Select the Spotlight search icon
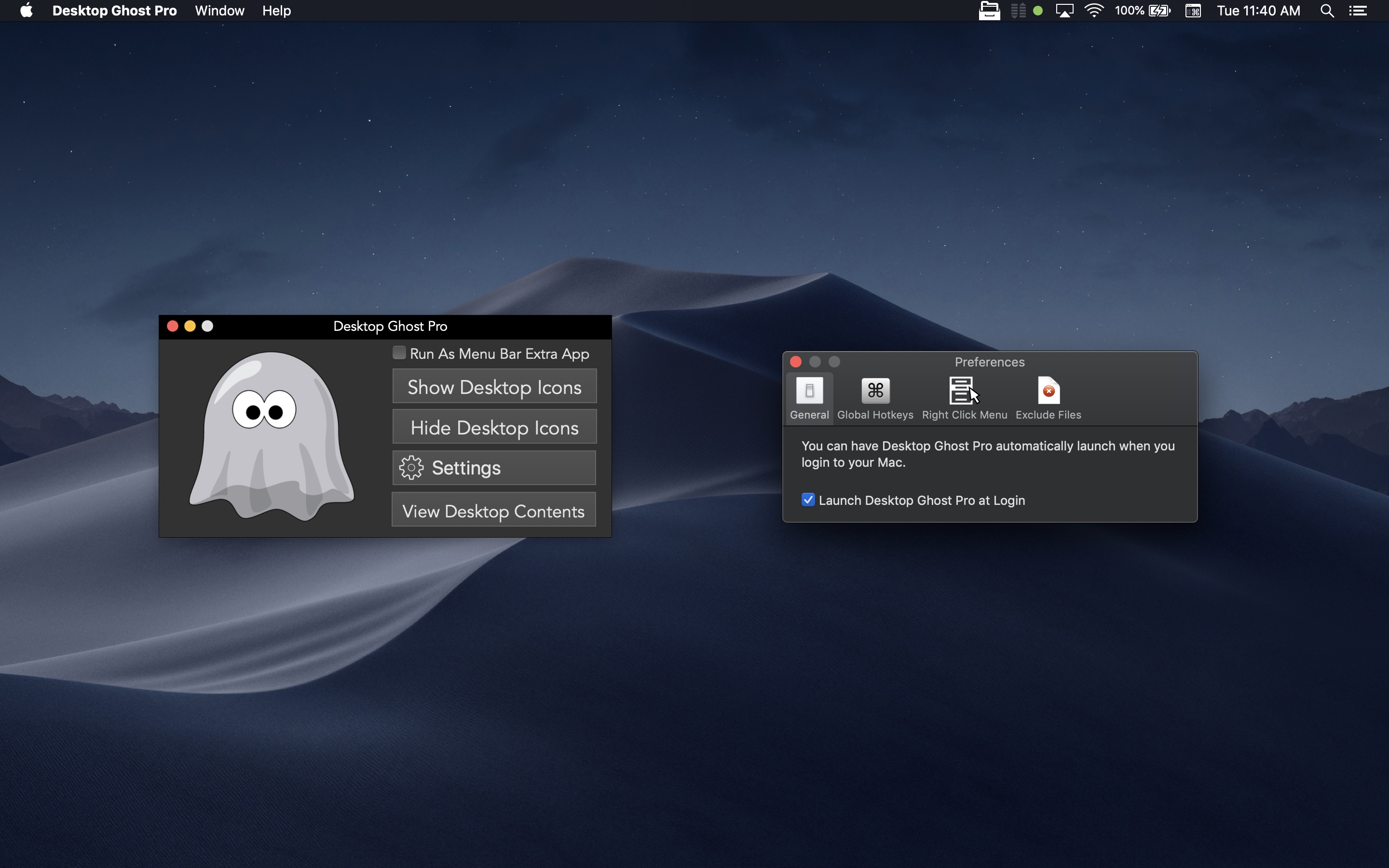 click(x=1327, y=11)
